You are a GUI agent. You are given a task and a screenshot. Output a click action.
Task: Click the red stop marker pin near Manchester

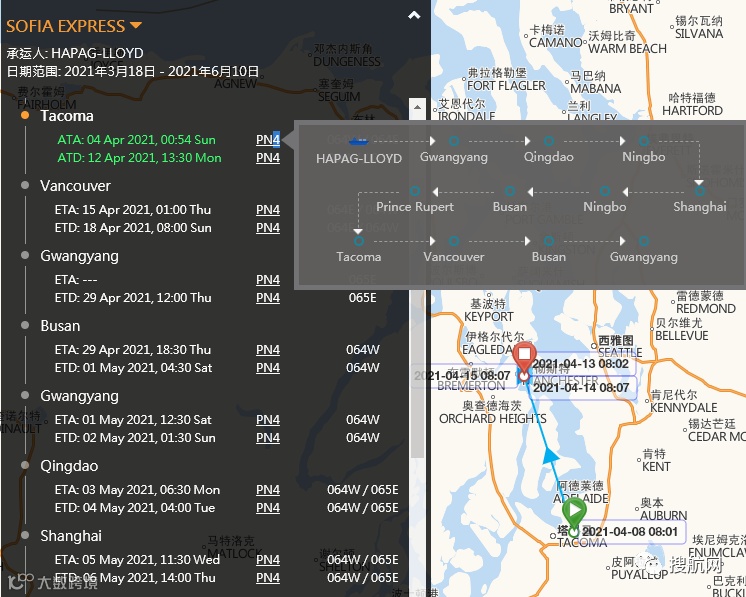(524, 358)
